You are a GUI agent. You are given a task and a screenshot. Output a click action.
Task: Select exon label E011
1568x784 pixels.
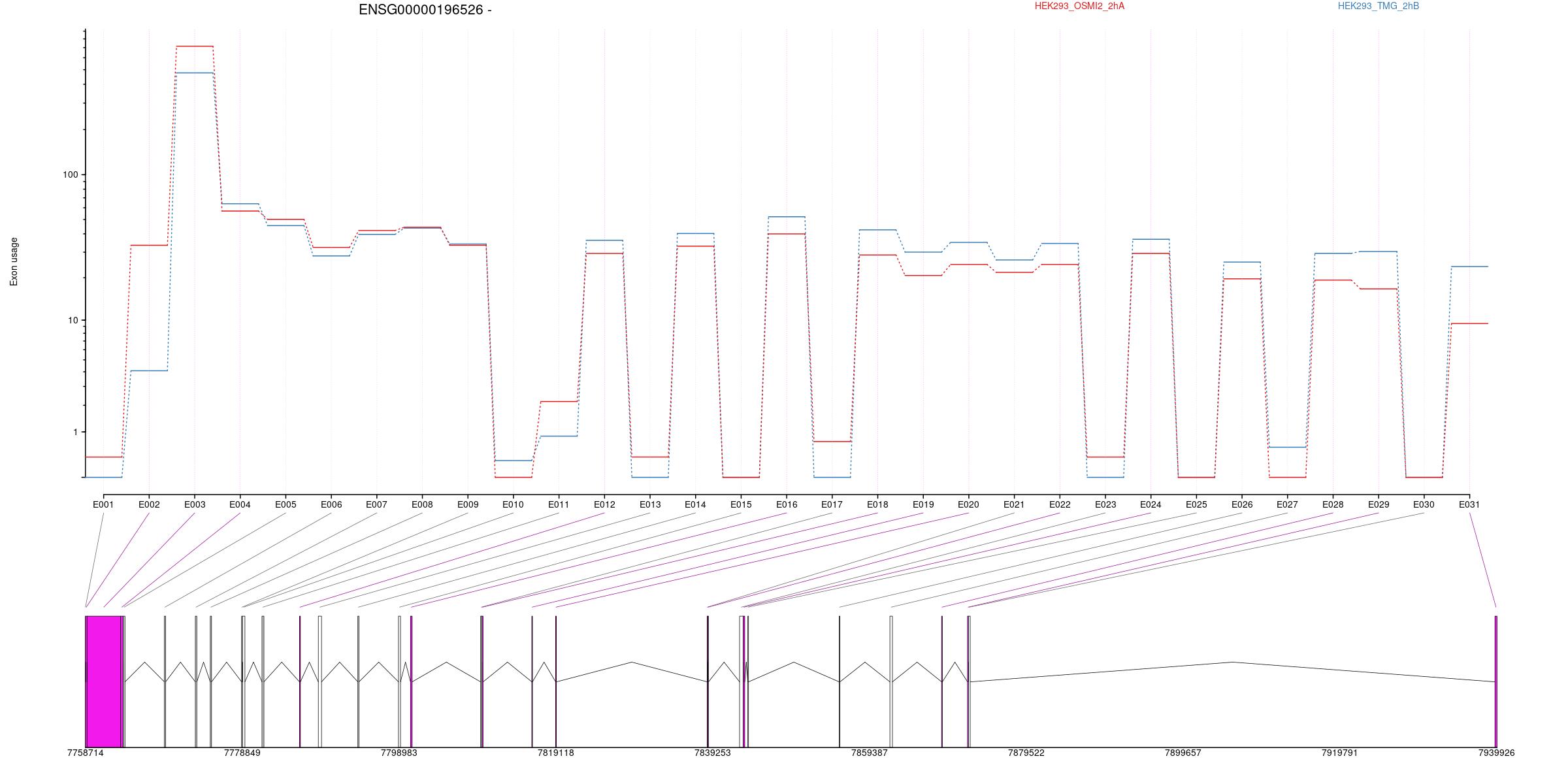[559, 504]
